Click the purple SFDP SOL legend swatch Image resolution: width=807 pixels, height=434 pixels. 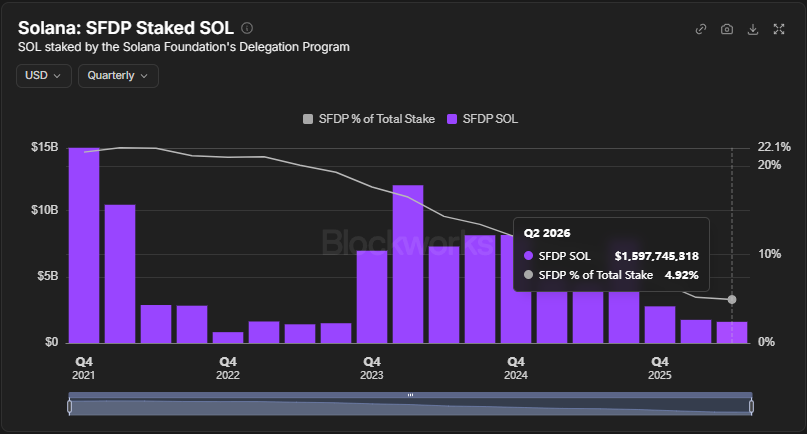point(452,119)
